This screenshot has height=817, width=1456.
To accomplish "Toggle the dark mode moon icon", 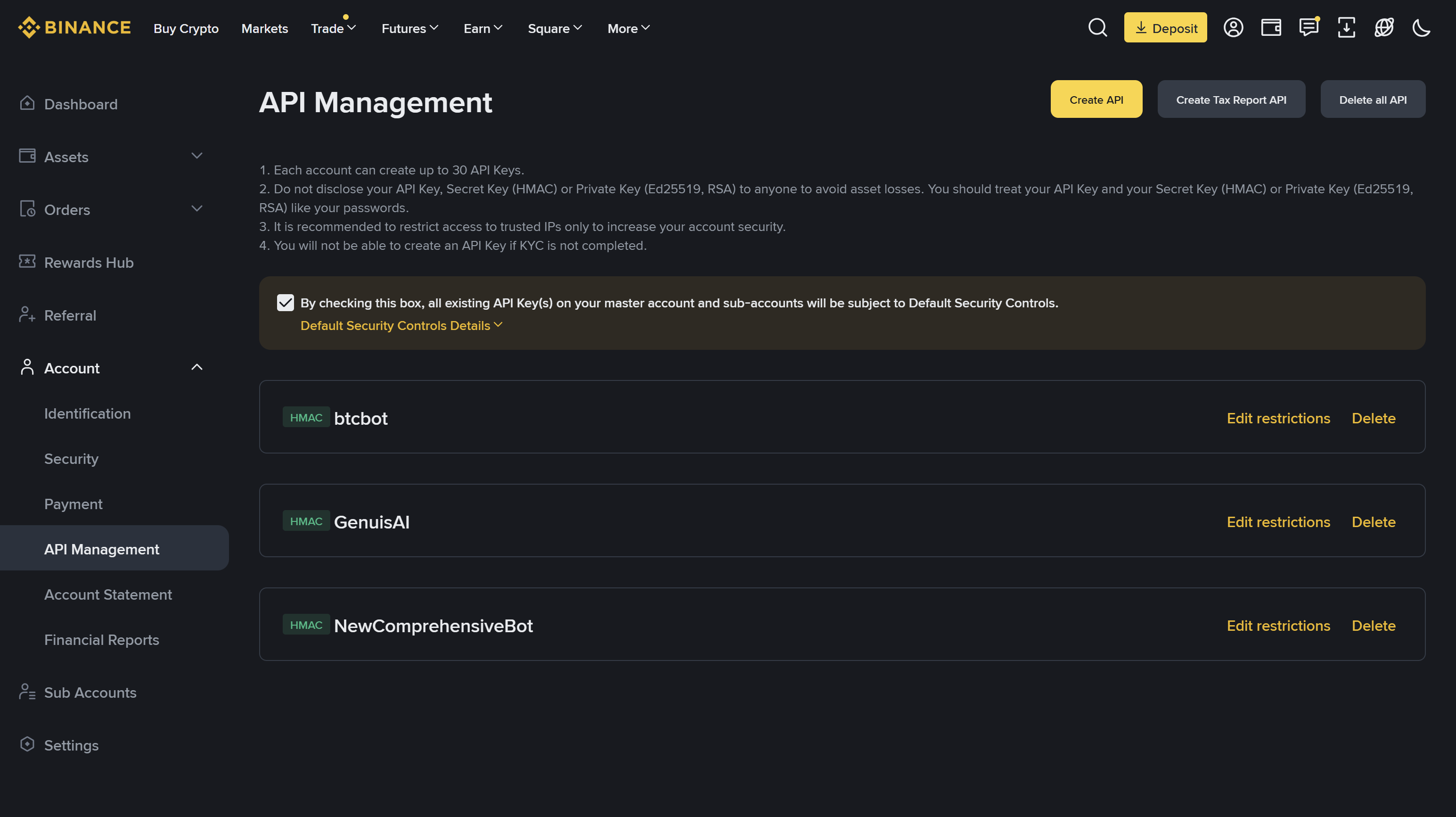I will pos(1421,28).
